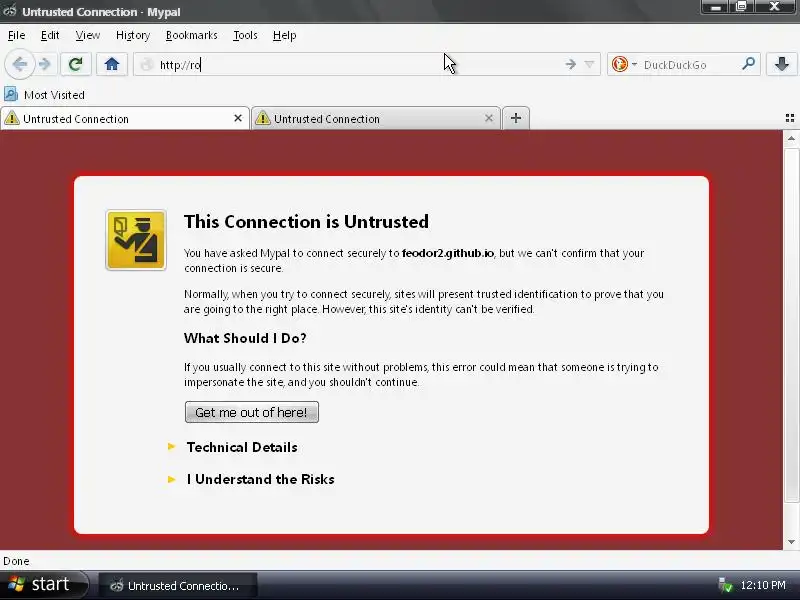Image resolution: width=800 pixels, height=600 pixels.
Task: Click the scrollbar up arrow
Action: pos(791,138)
